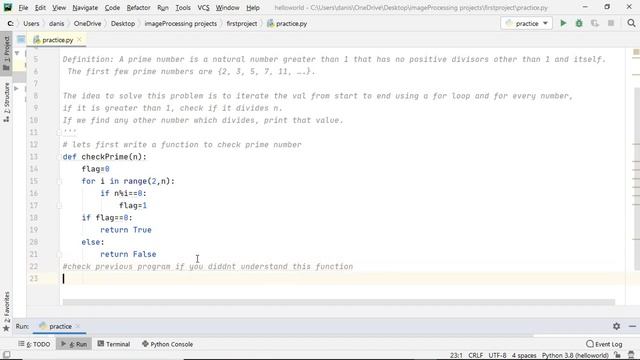Click 'def checkPrime(n):' on line 13

coord(104,157)
